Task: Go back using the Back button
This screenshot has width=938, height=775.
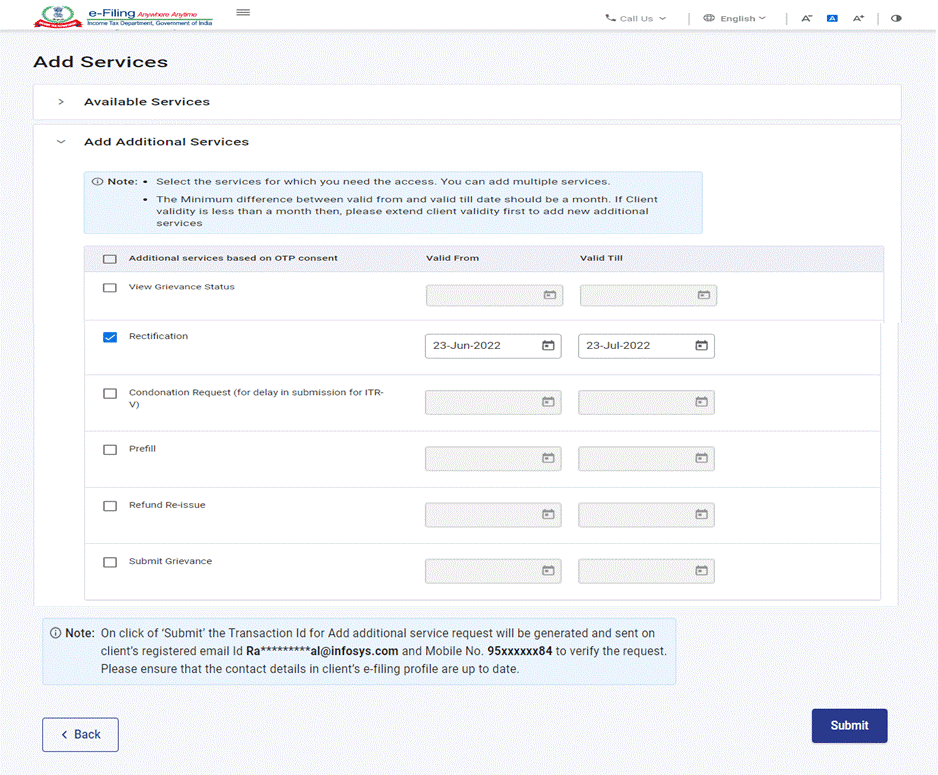Action: [x=80, y=735]
